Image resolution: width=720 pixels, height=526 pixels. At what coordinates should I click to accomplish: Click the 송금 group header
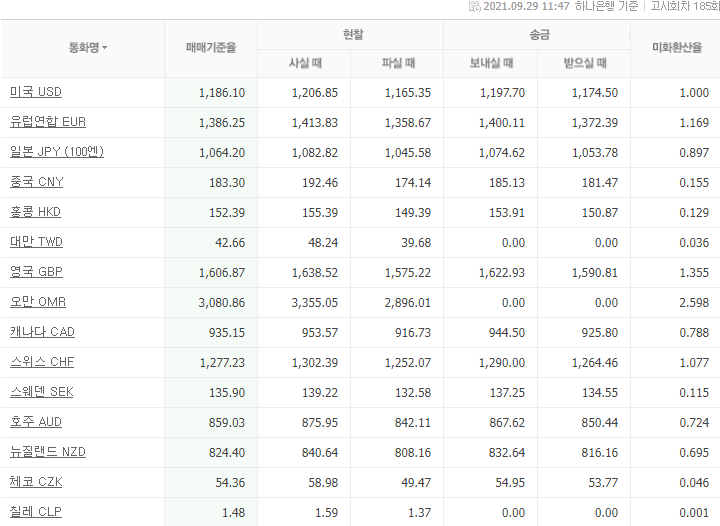[540, 34]
